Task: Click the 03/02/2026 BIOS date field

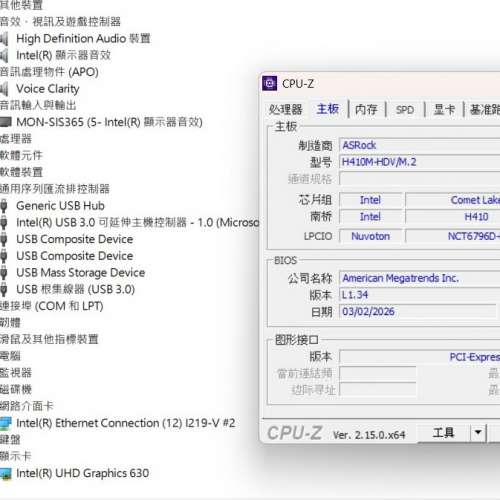Action: [x=418, y=312]
